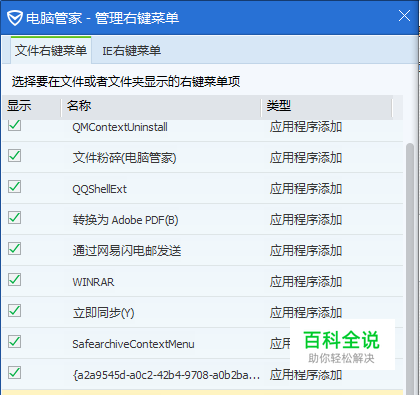
Task: Uncheck the 文件粉碎(电脑管家) checkbox
Action: tap(14, 156)
